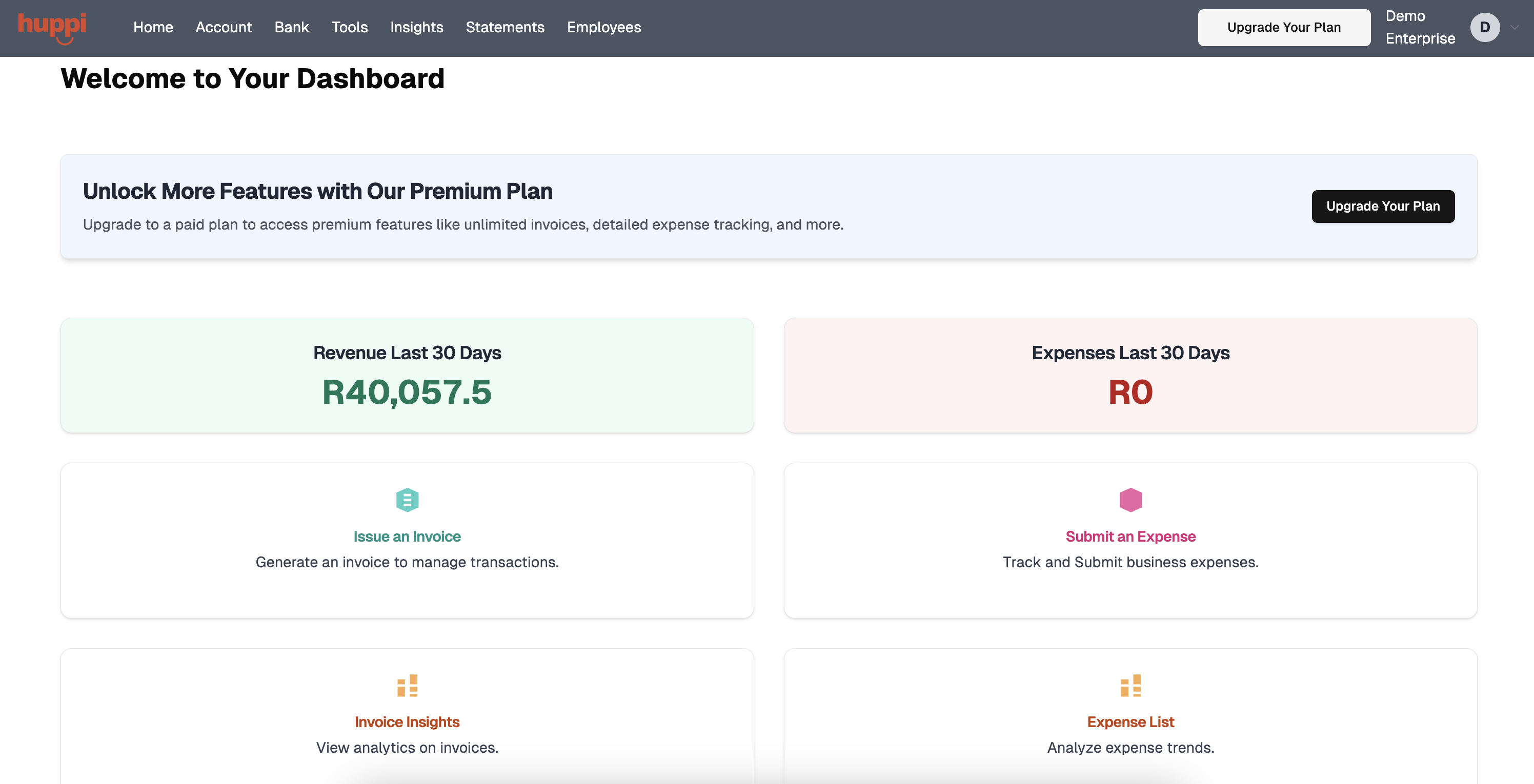The image size is (1534, 784).
Task: Click the white Upgrade Your Plan button in header
Action: [1284, 27]
